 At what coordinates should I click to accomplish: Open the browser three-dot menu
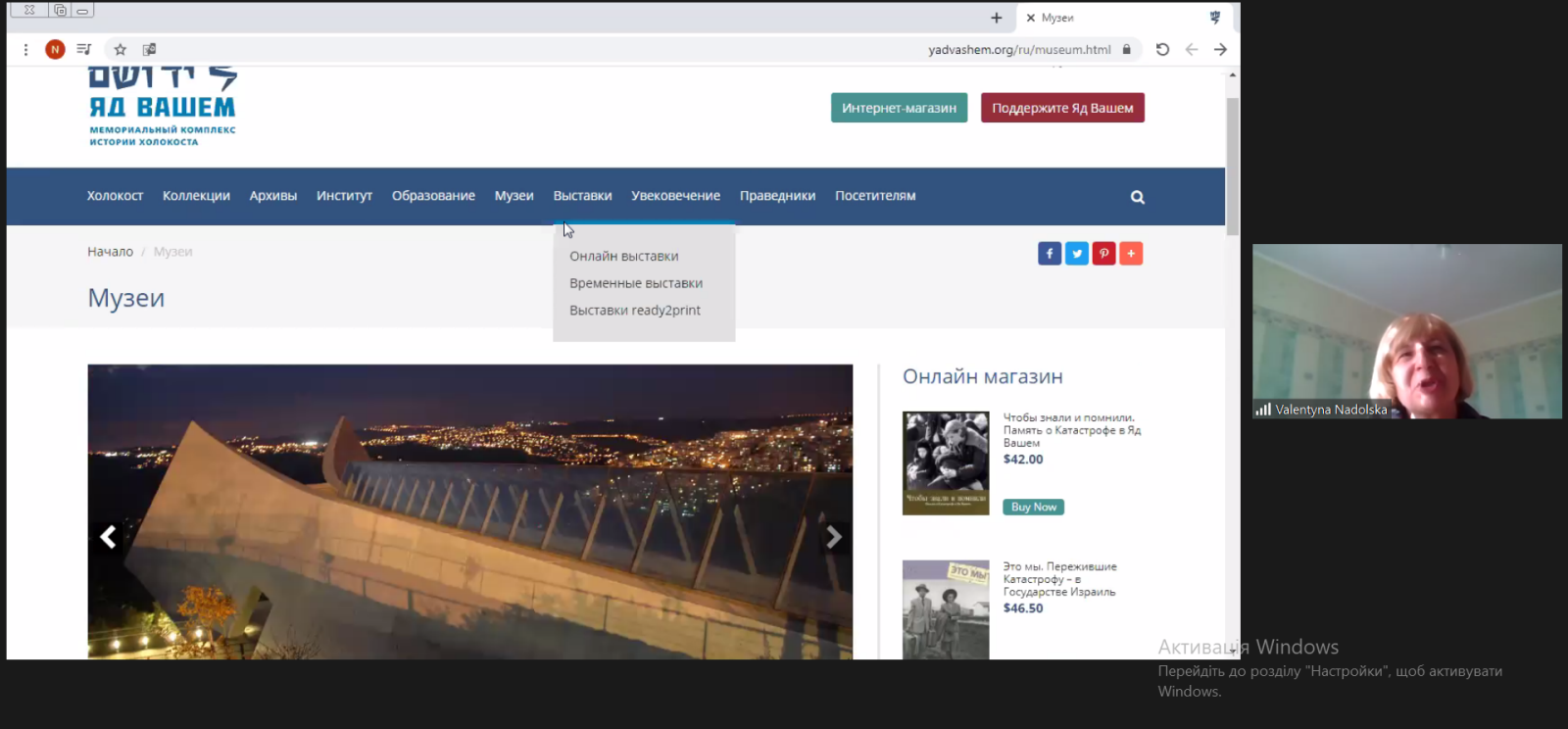pyautogui.click(x=25, y=49)
